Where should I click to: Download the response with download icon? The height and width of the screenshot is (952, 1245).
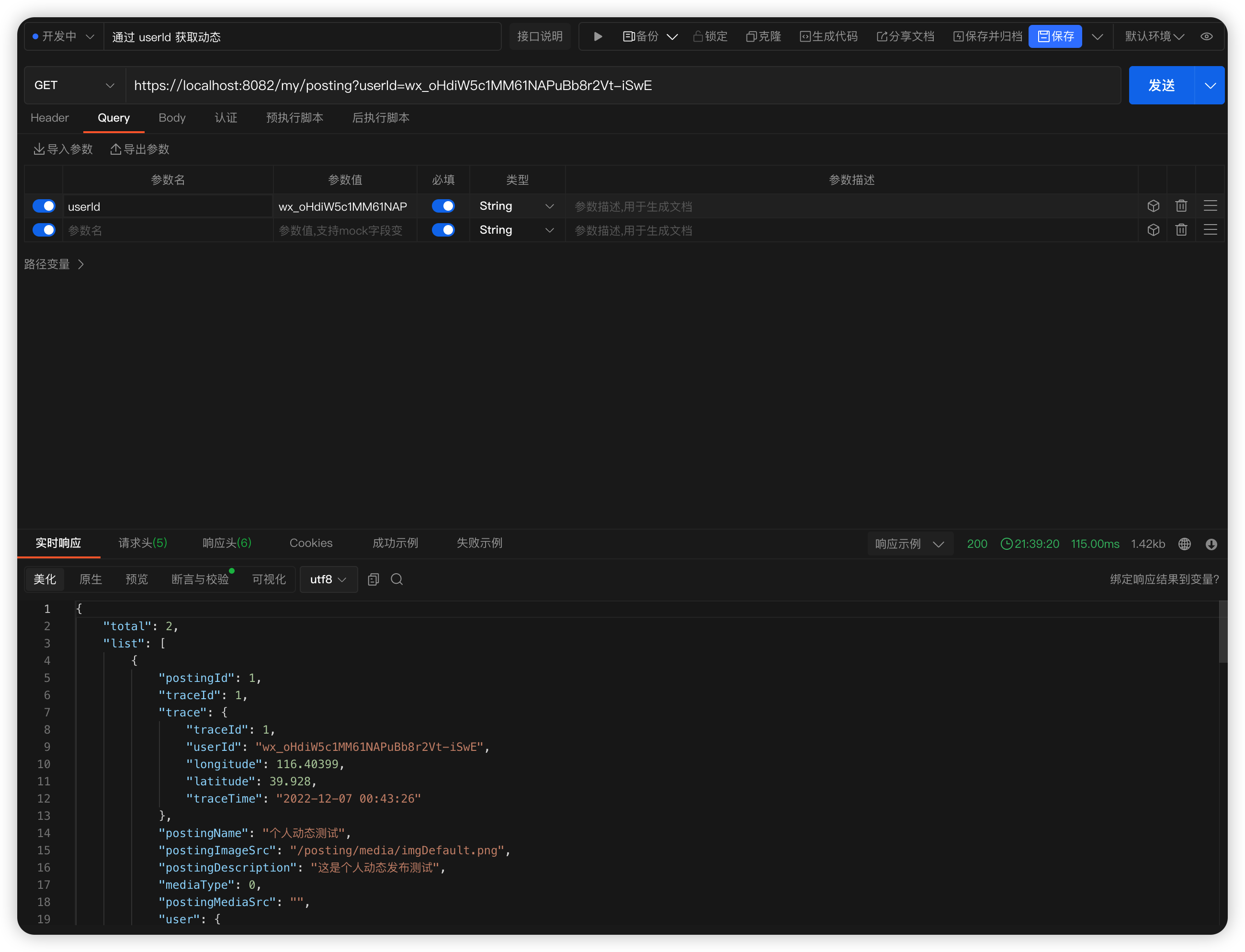tap(1211, 544)
